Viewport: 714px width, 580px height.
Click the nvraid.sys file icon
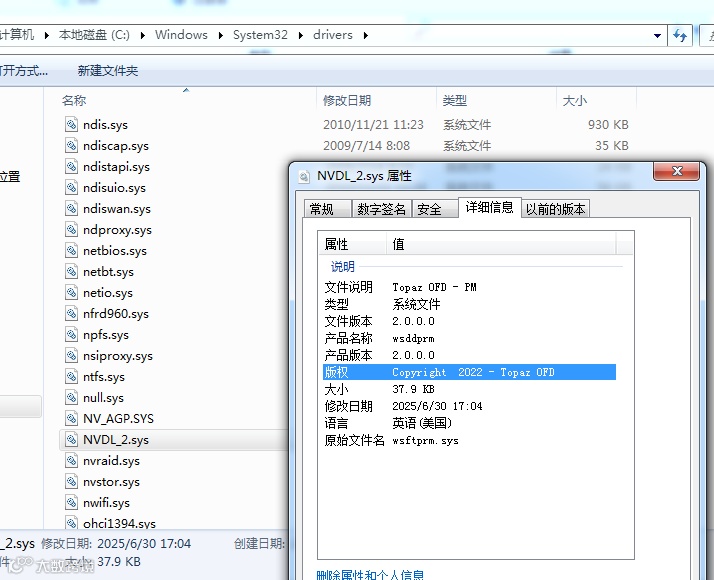(x=71, y=460)
